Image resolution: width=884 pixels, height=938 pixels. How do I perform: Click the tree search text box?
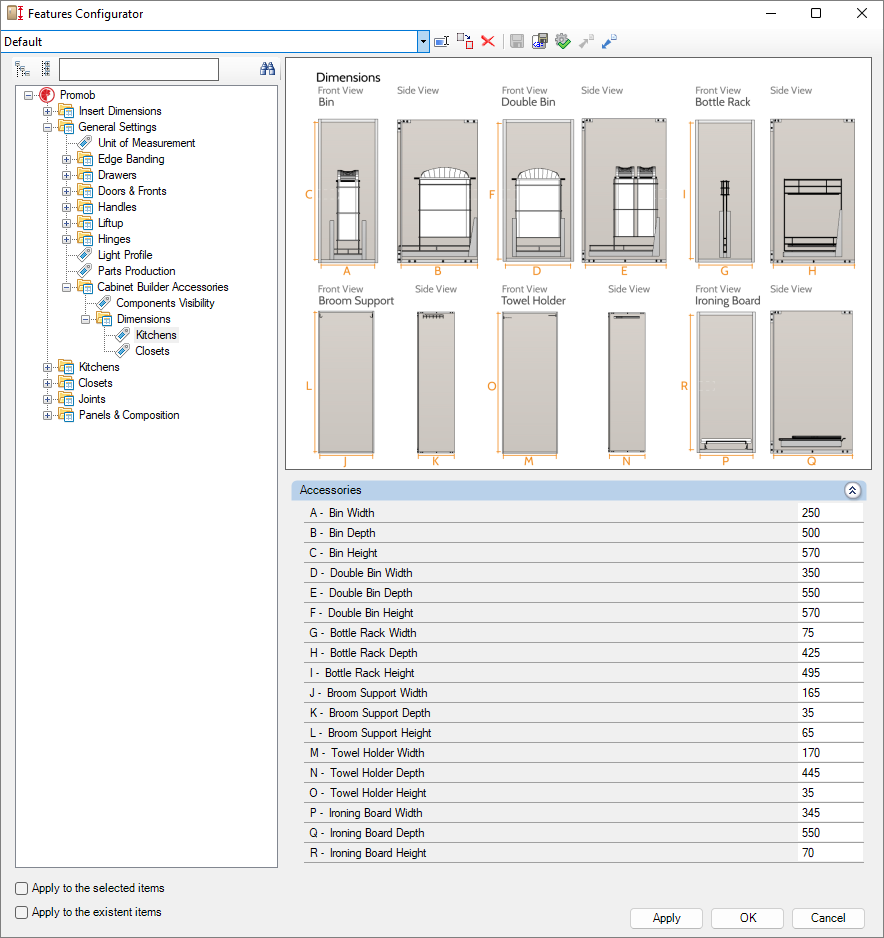tap(138, 69)
